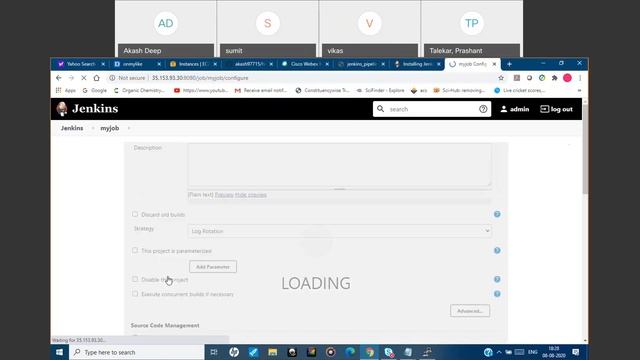Open help icon for Disable this project
Screen dimensions: 640x360
(497, 279)
